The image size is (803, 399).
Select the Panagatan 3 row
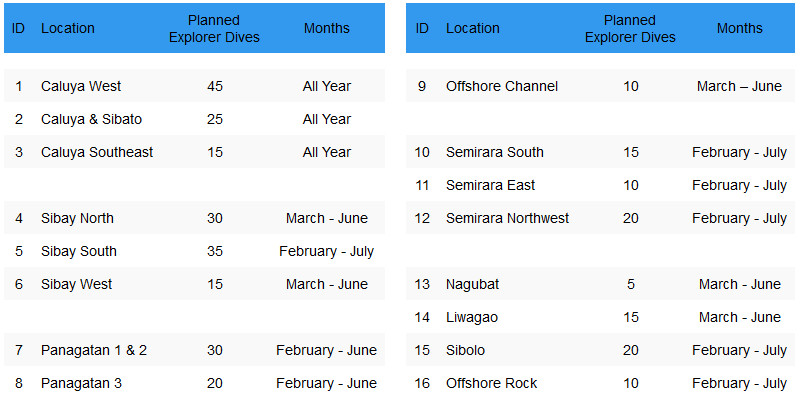(x=194, y=383)
